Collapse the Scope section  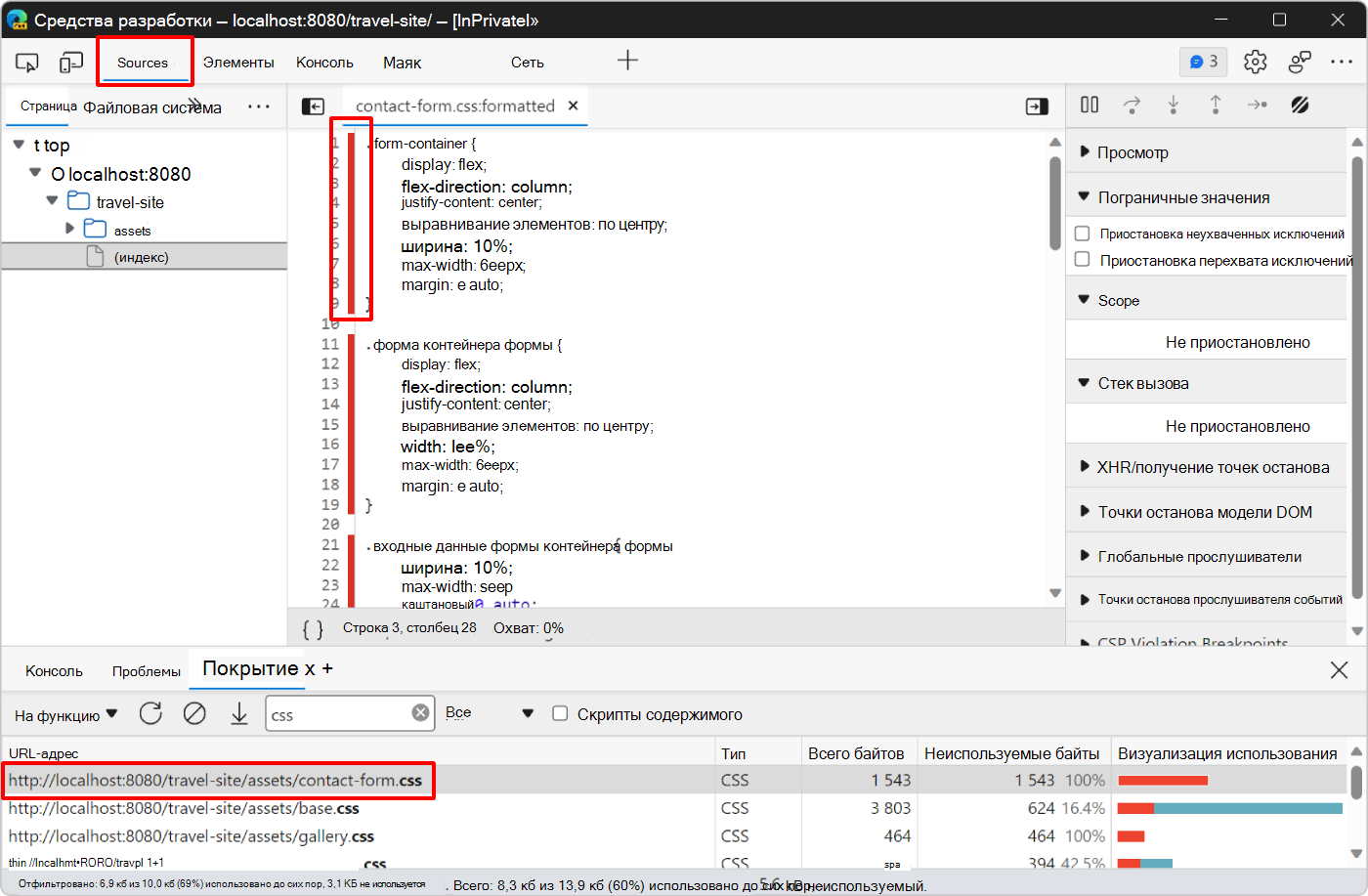pos(1084,299)
